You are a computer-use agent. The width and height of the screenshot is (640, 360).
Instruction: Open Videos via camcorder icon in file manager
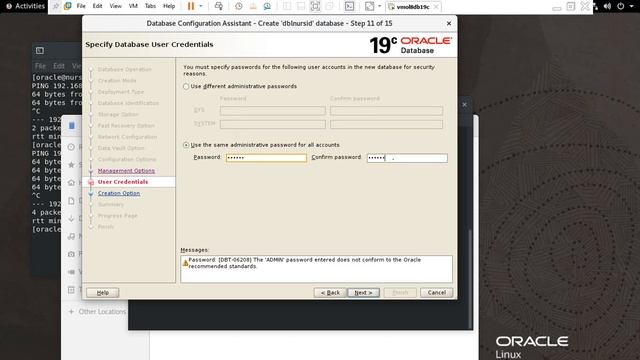tap(71, 272)
